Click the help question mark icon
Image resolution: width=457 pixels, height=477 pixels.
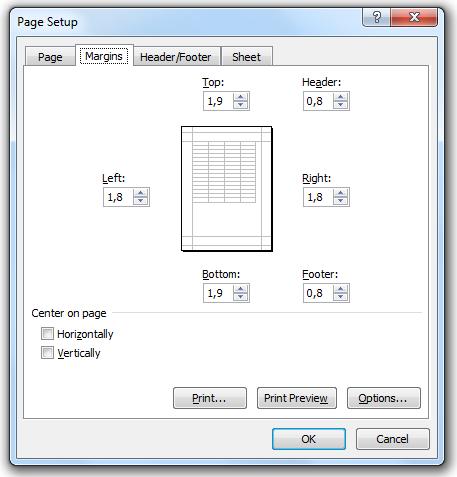377,17
